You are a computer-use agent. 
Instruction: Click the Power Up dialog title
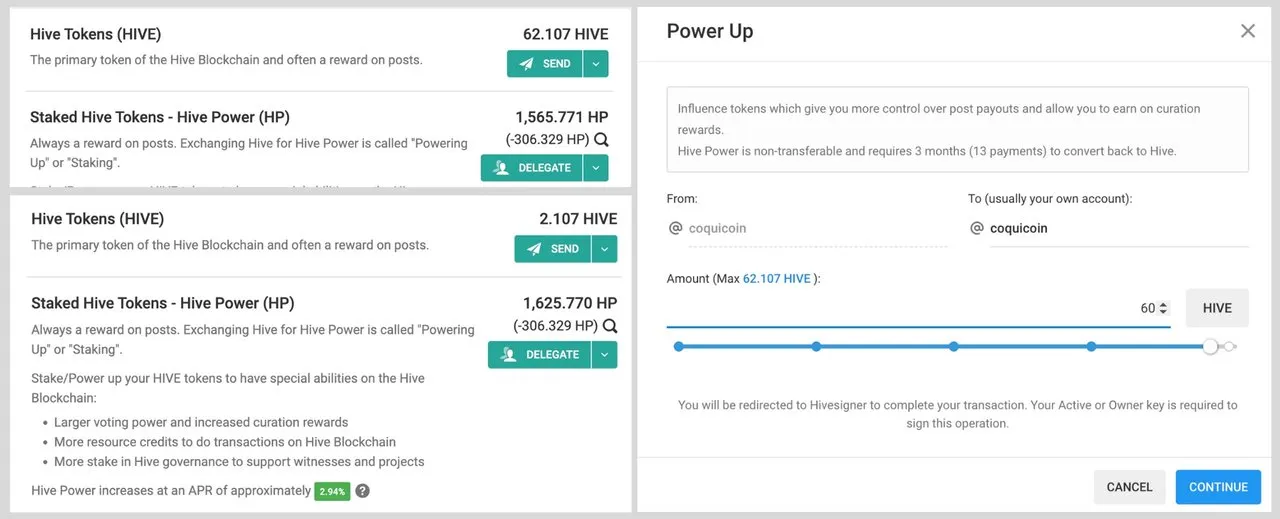tap(710, 31)
